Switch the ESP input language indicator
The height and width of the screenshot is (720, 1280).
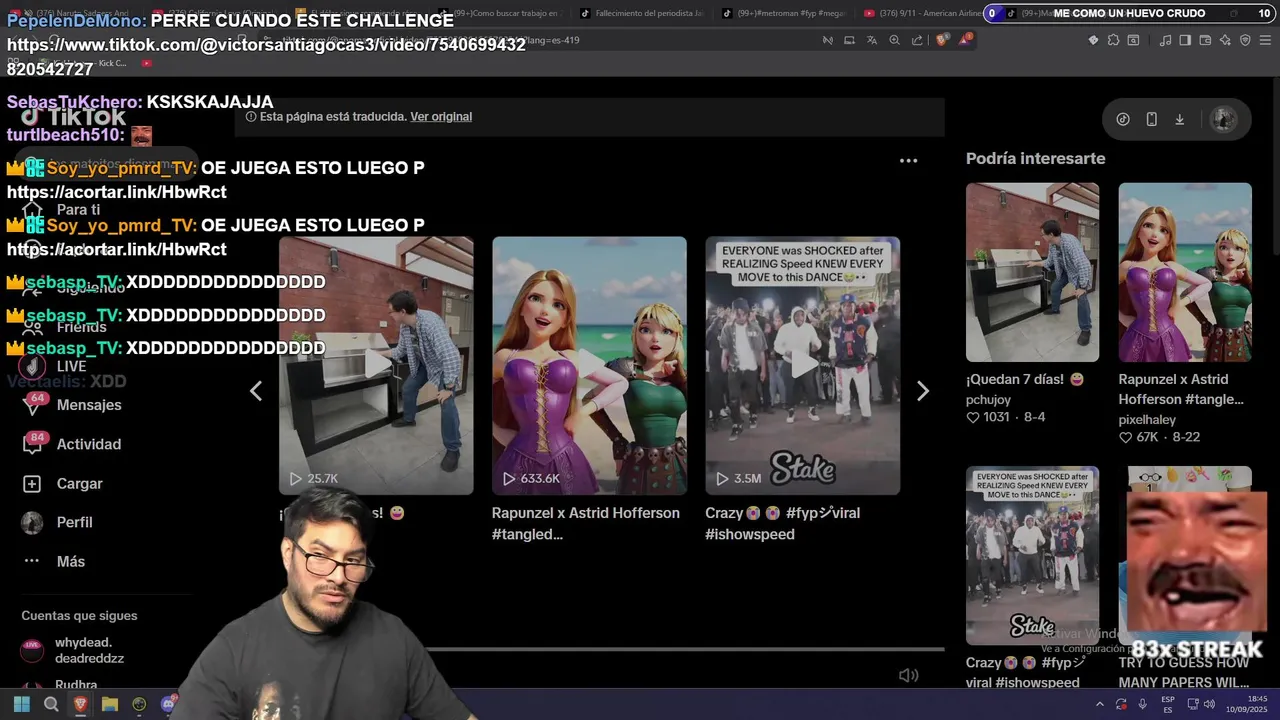(x=1168, y=704)
